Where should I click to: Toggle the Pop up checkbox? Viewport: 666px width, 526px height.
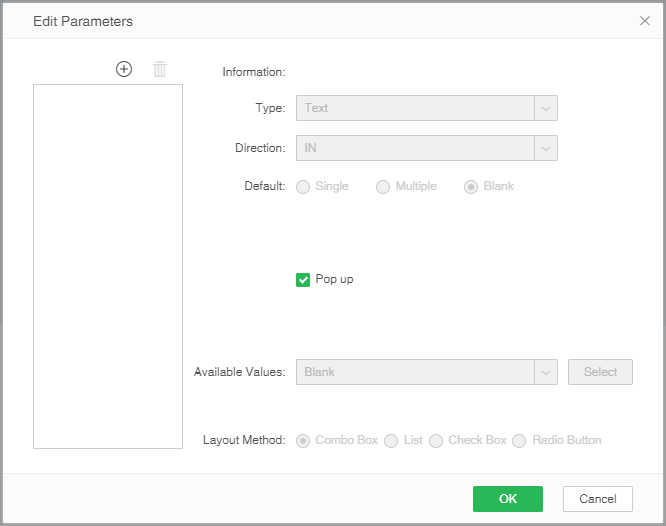(304, 280)
